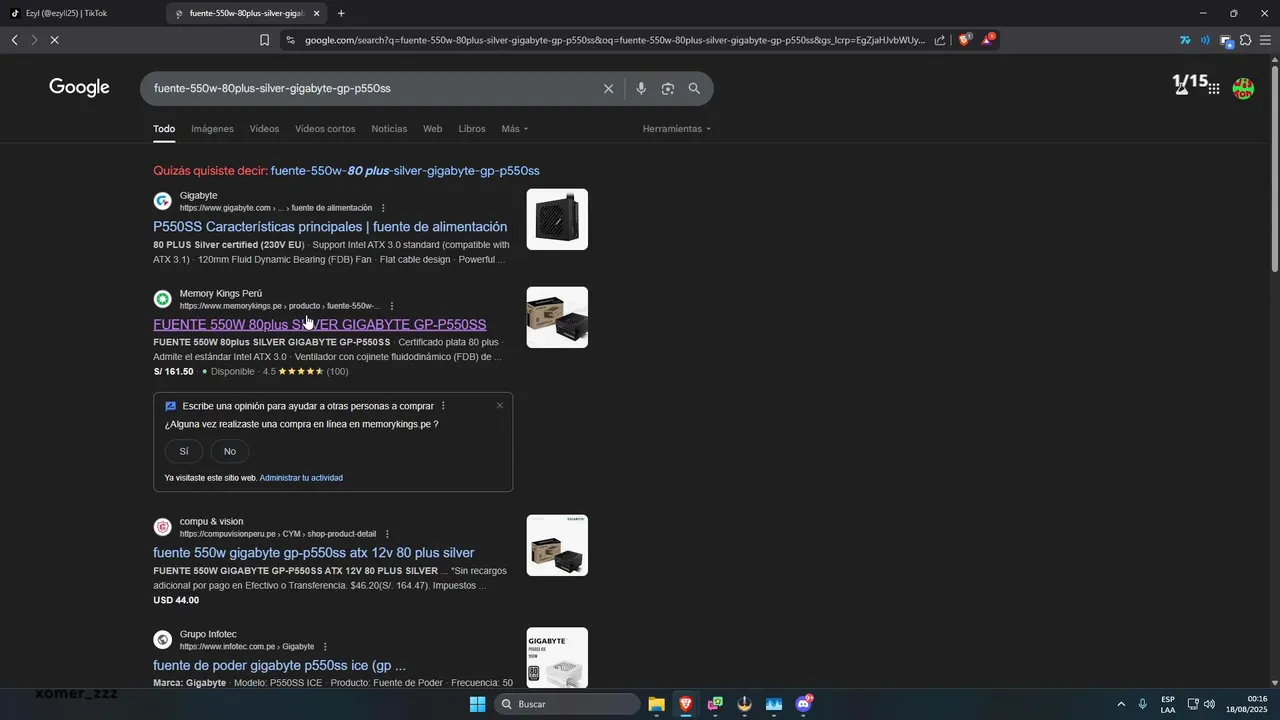Open the Brave main menu
The width and height of the screenshot is (1280, 720).
1266,40
